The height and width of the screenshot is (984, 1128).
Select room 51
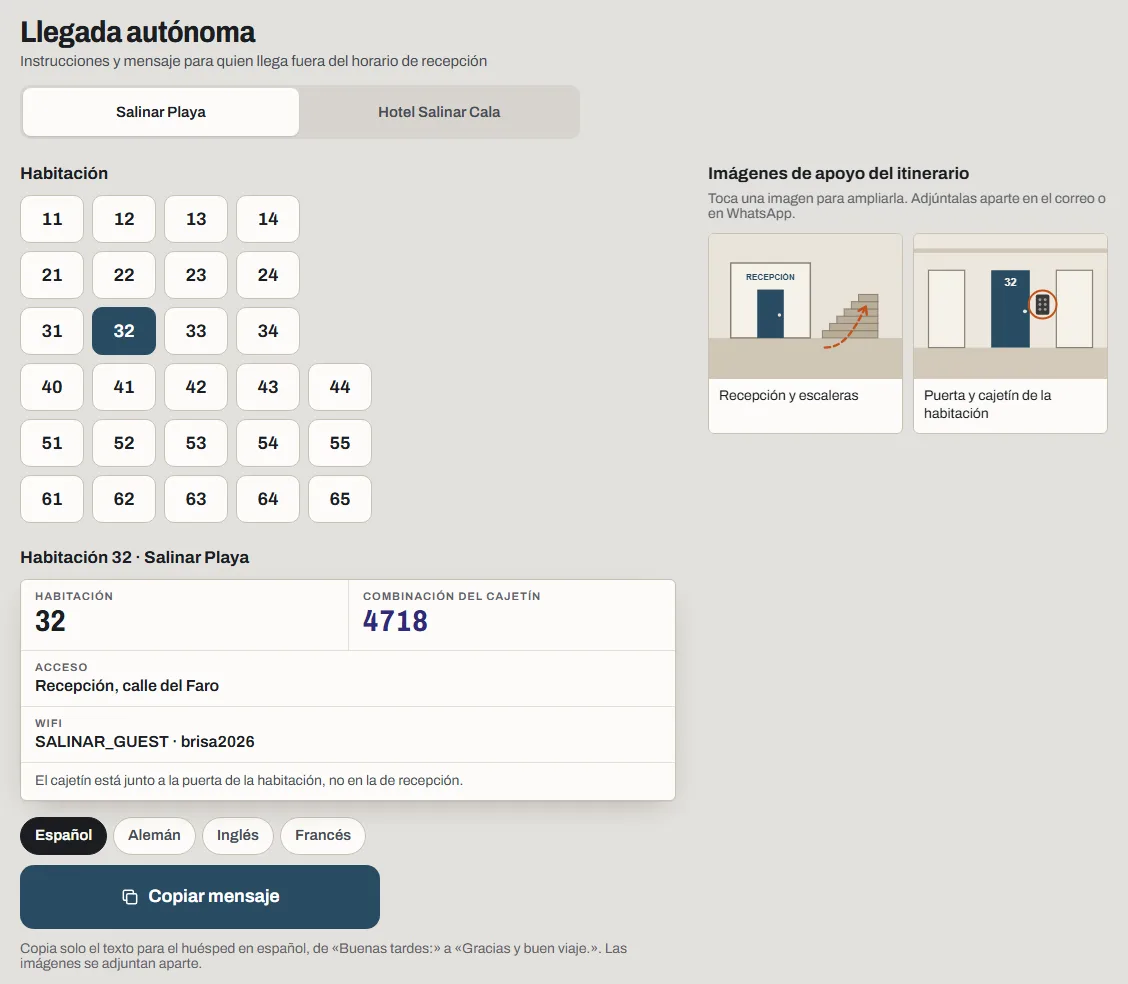click(x=52, y=443)
